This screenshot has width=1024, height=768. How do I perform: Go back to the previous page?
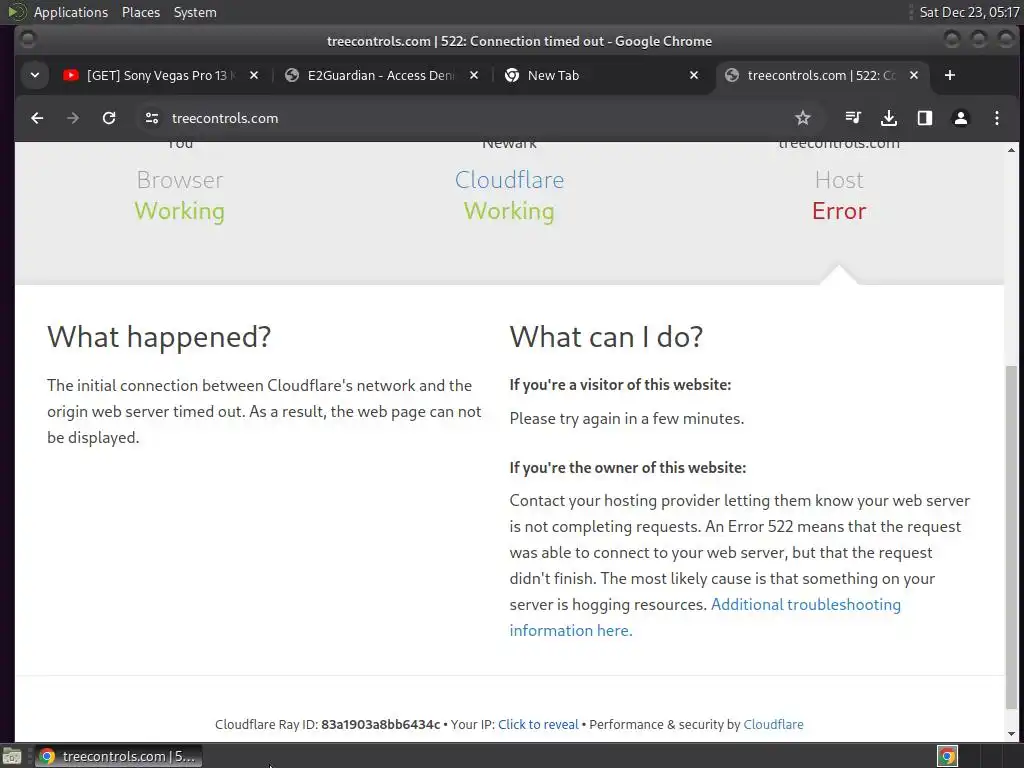[37, 118]
